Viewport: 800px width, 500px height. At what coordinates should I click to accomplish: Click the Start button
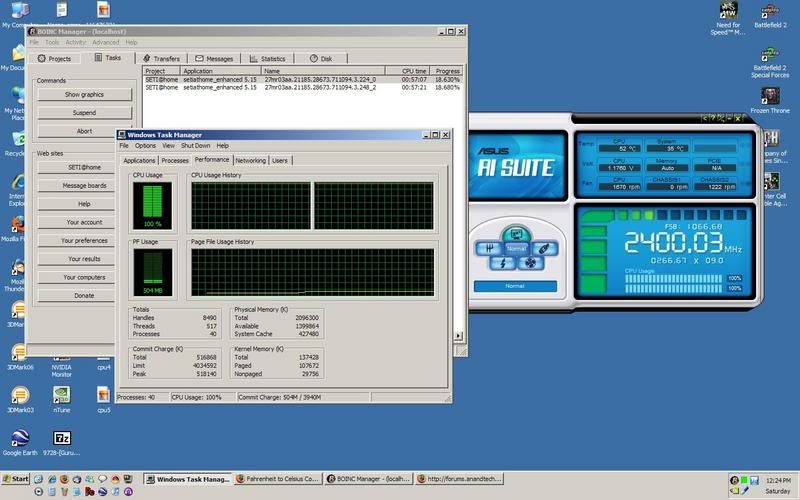[x=15, y=479]
